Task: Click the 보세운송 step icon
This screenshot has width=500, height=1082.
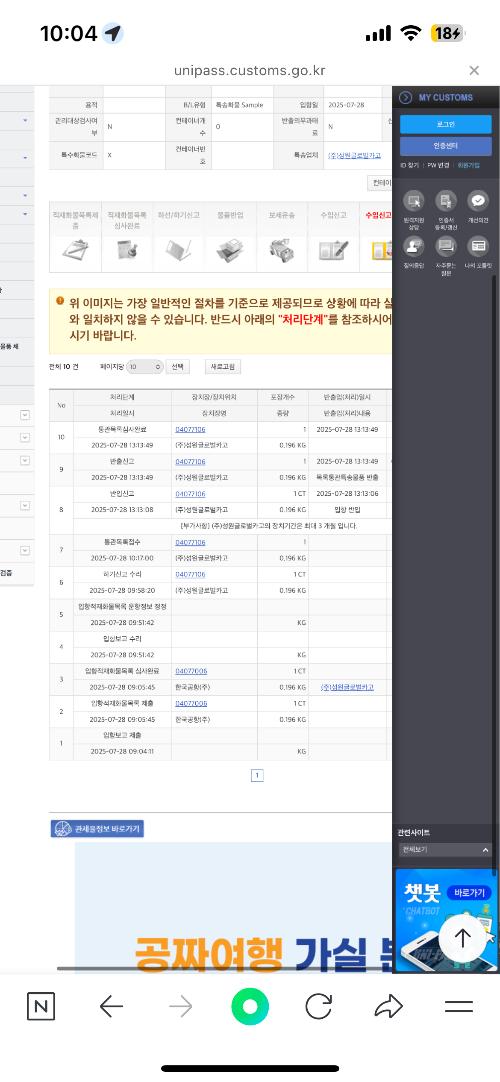Action: coord(282,249)
